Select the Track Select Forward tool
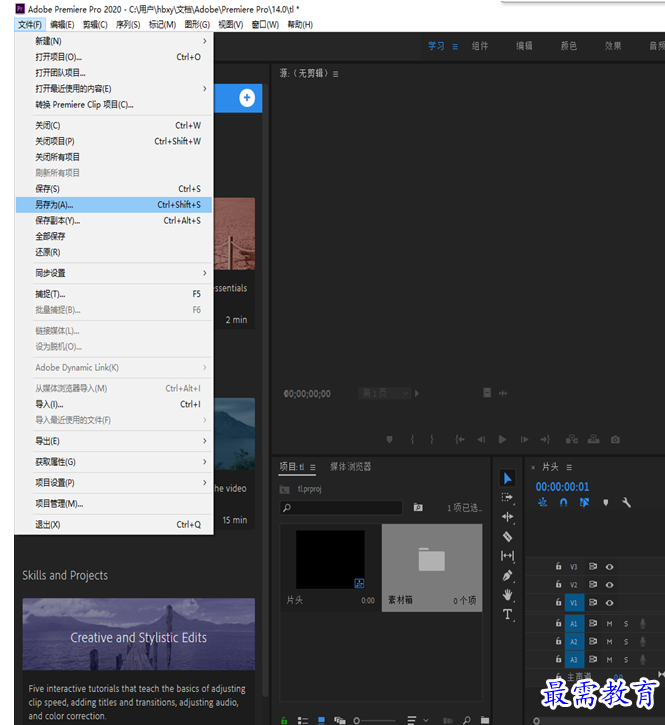The width and height of the screenshot is (665, 725). coord(507,498)
